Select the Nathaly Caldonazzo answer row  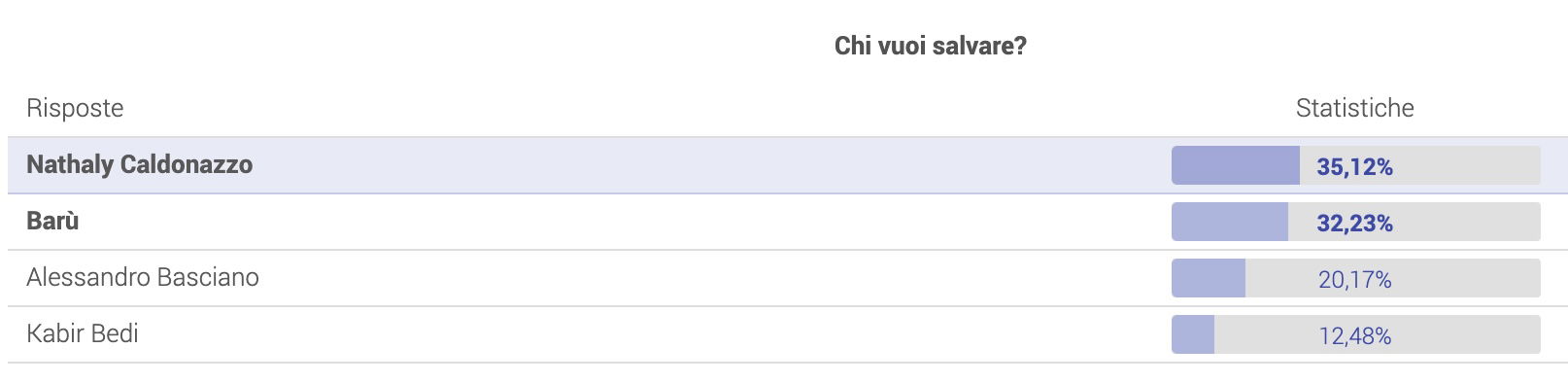(x=787, y=165)
